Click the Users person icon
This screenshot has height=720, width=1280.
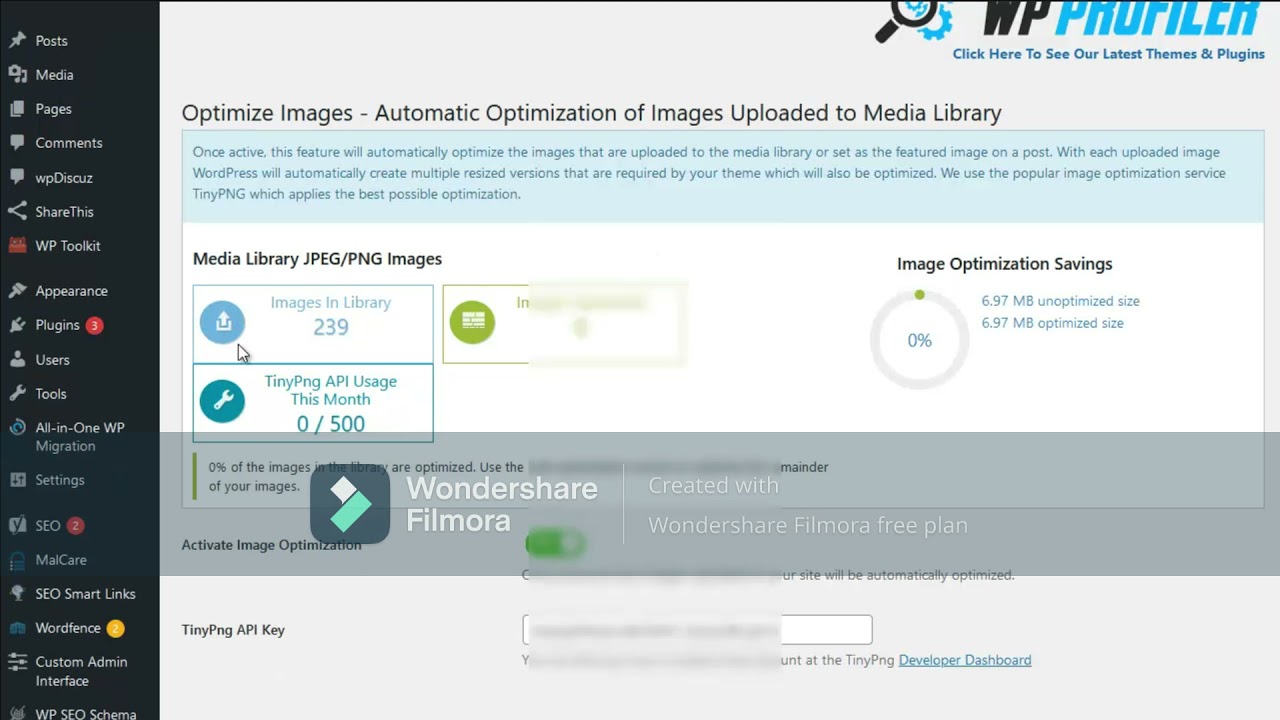[x=17, y=360]
